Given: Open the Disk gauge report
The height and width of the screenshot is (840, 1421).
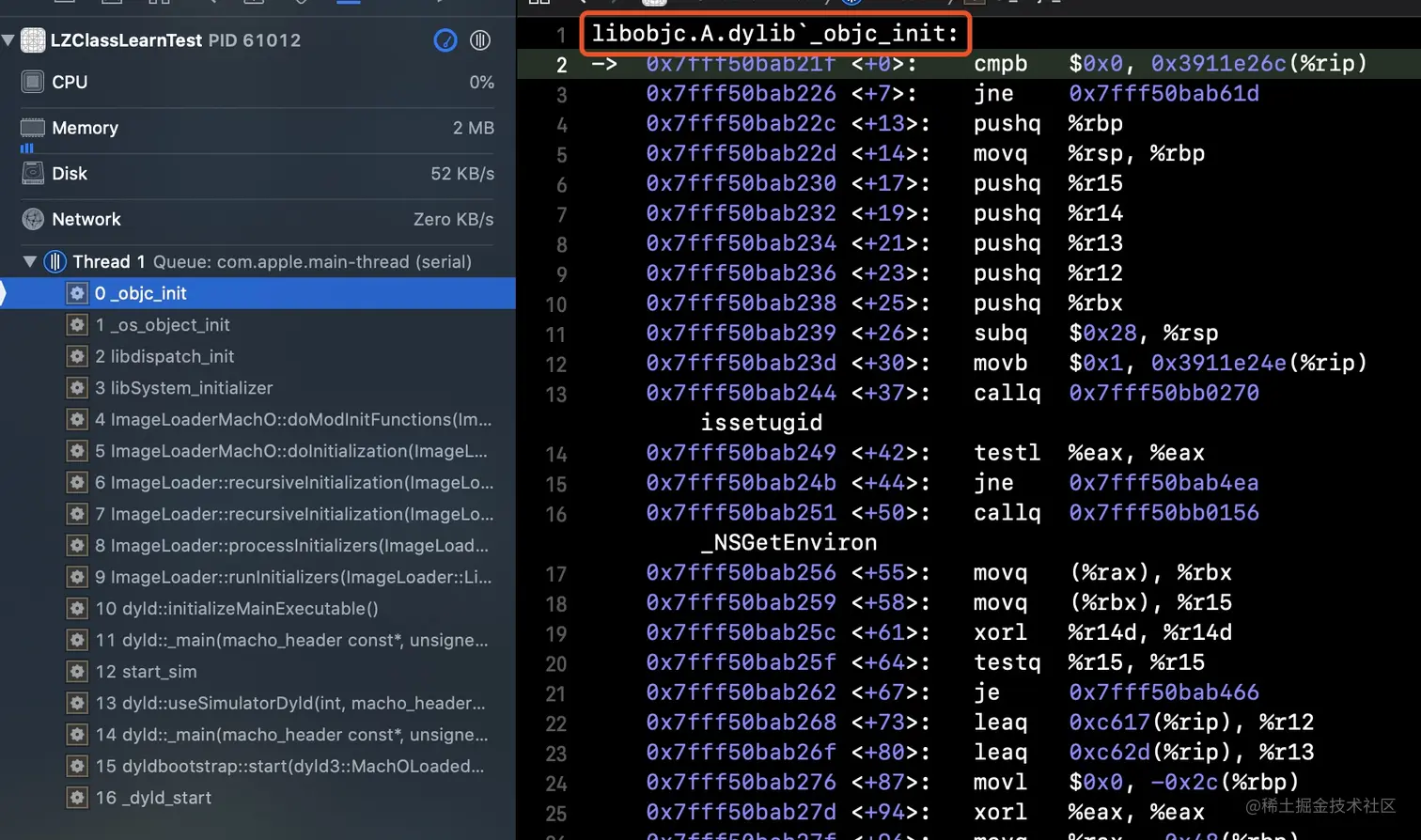Looking at the screenshot, I should tap(258, 173).
